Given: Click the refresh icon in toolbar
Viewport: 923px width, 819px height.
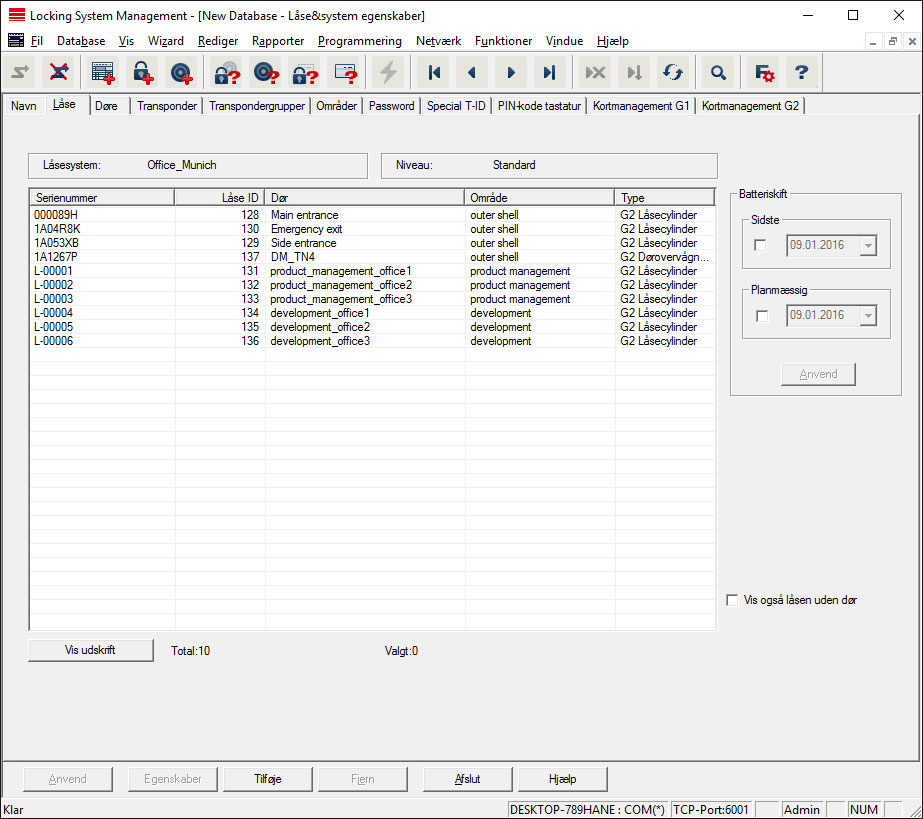Looking at the screenshot, I should tap(671, 72).
